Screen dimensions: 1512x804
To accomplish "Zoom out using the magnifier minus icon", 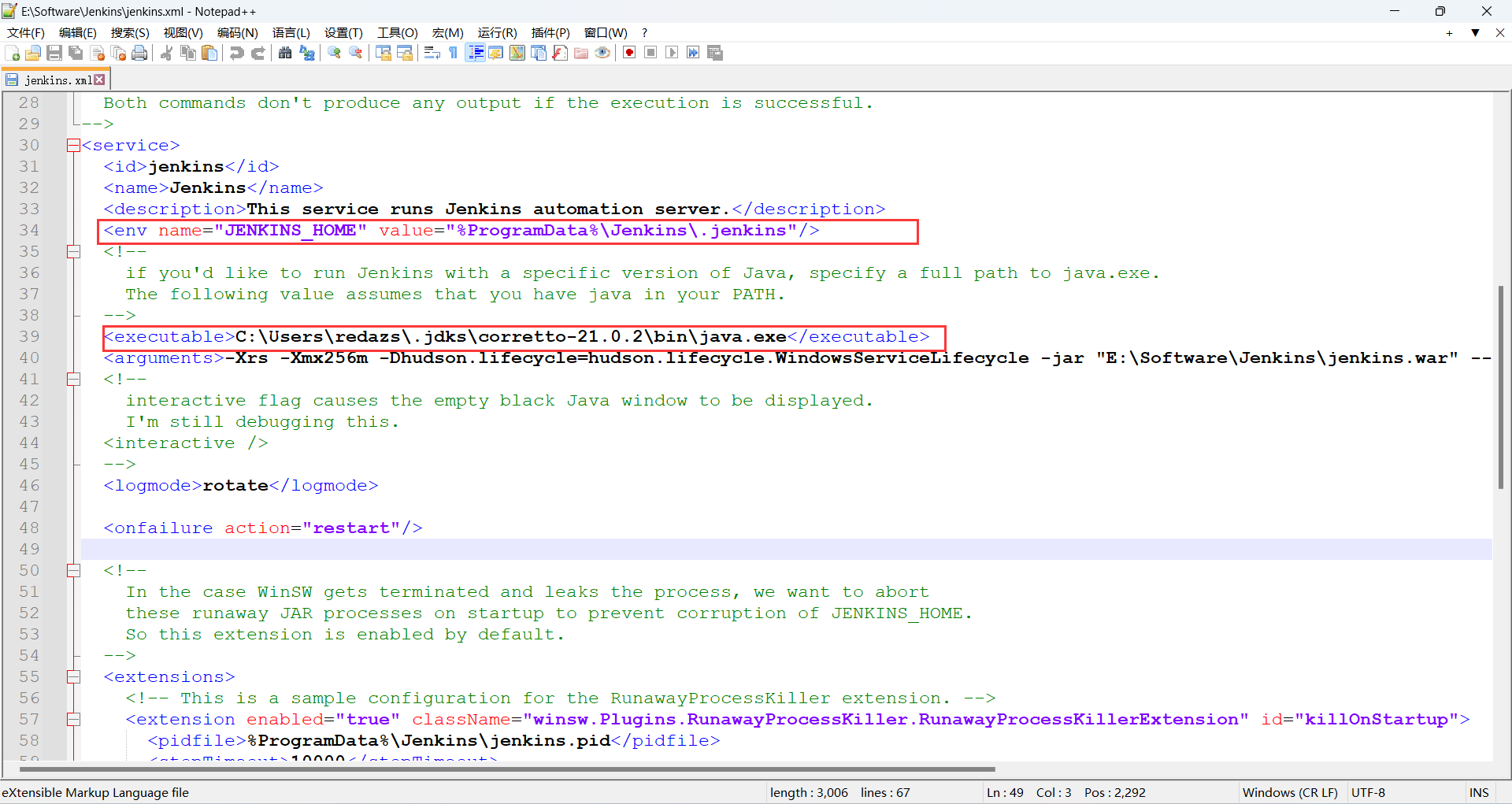I will 356,53.
